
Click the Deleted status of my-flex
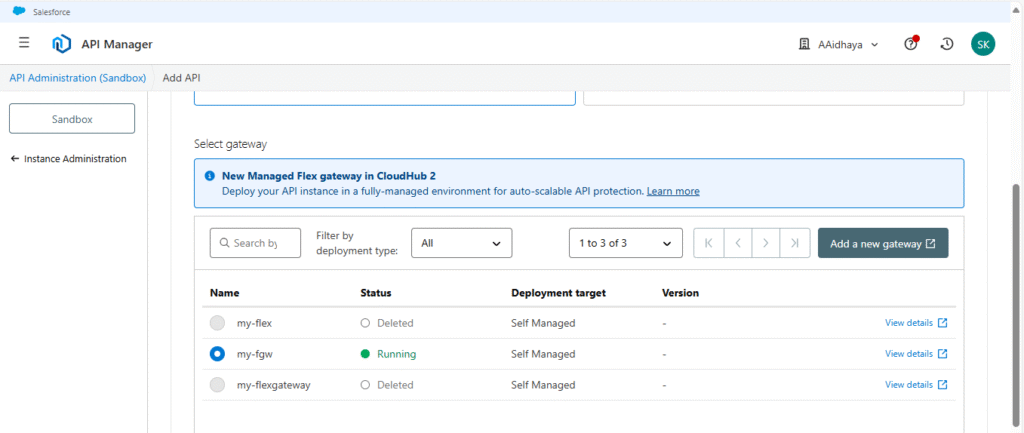click(x=387, y=323)
